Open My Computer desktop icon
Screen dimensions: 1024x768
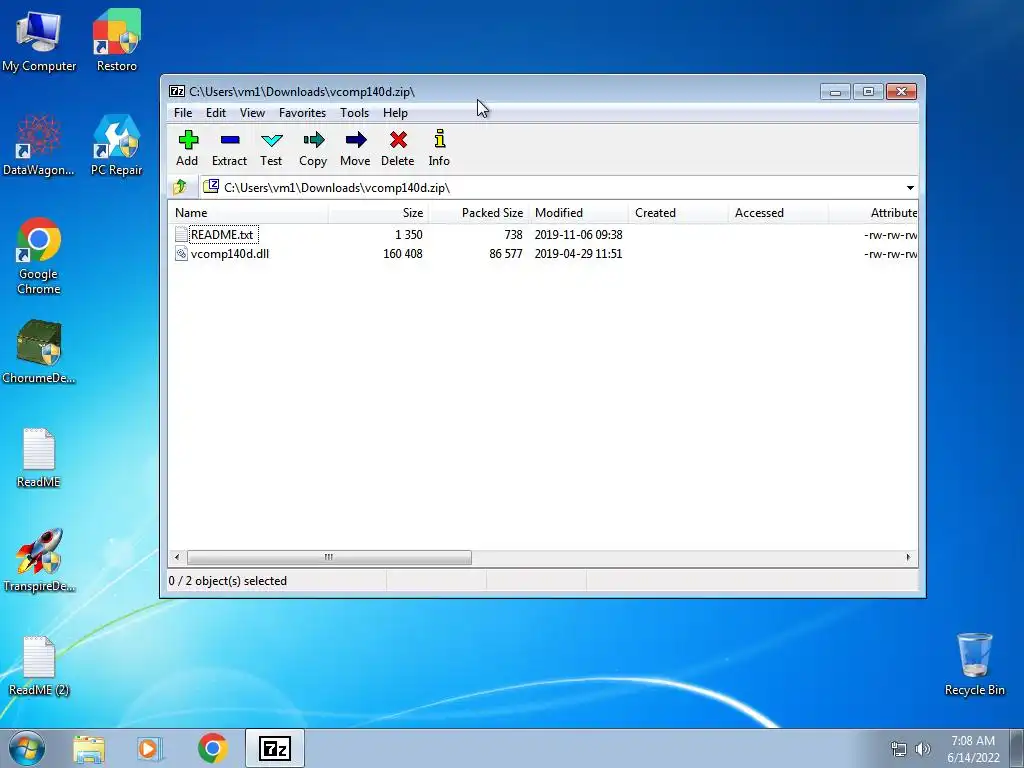[39, 40]
